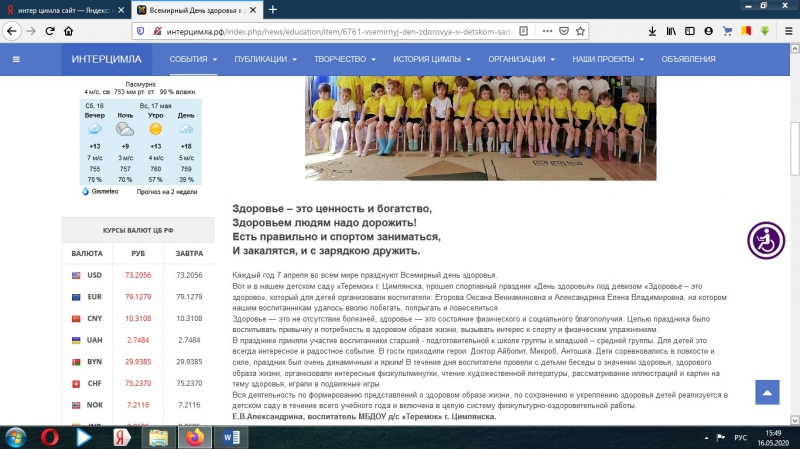Screen dimensions: 800x449
Task: Click the USD currency row label
Action: coord(94,275)
